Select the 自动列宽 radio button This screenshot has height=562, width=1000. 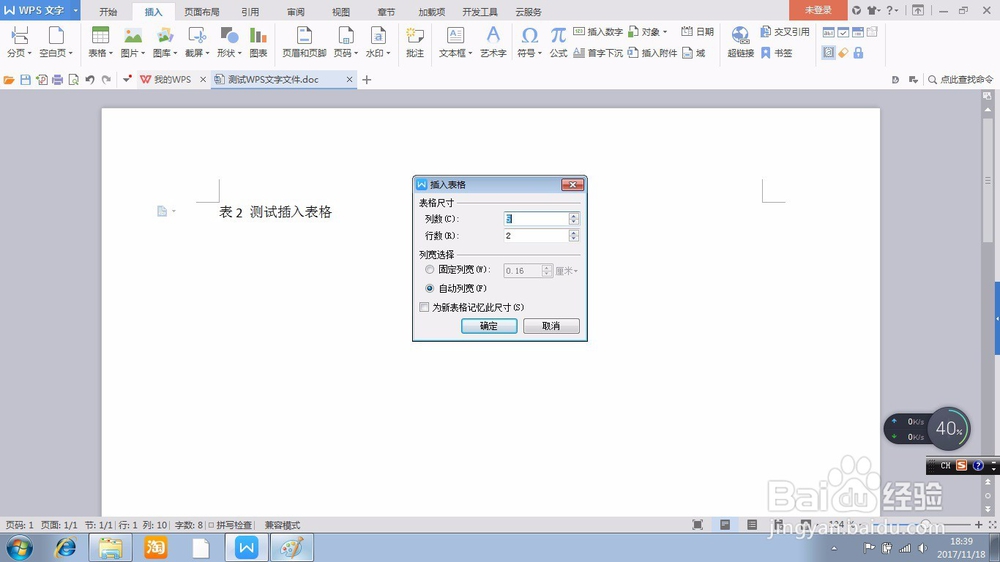point(430,288)
